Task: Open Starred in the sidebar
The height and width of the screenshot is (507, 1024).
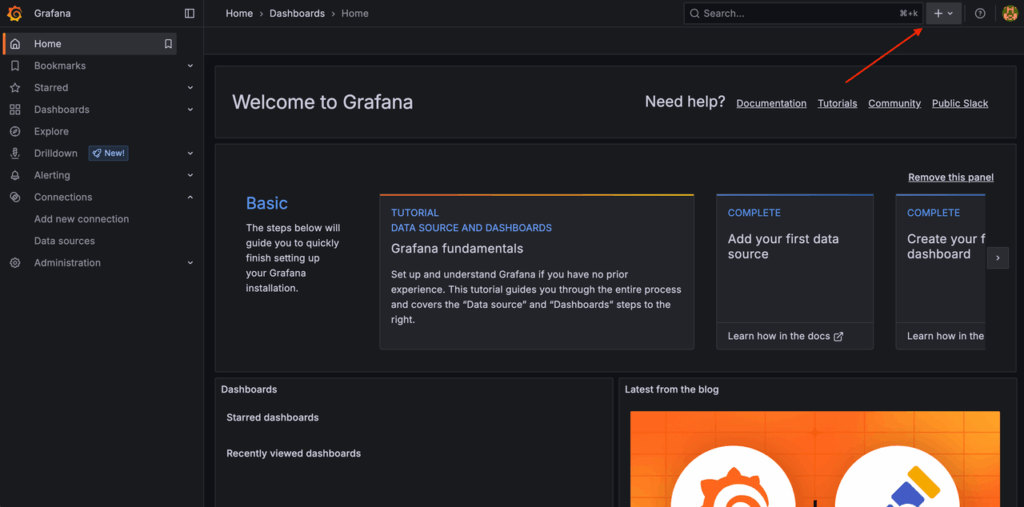Action: click(x=51, y=88)
